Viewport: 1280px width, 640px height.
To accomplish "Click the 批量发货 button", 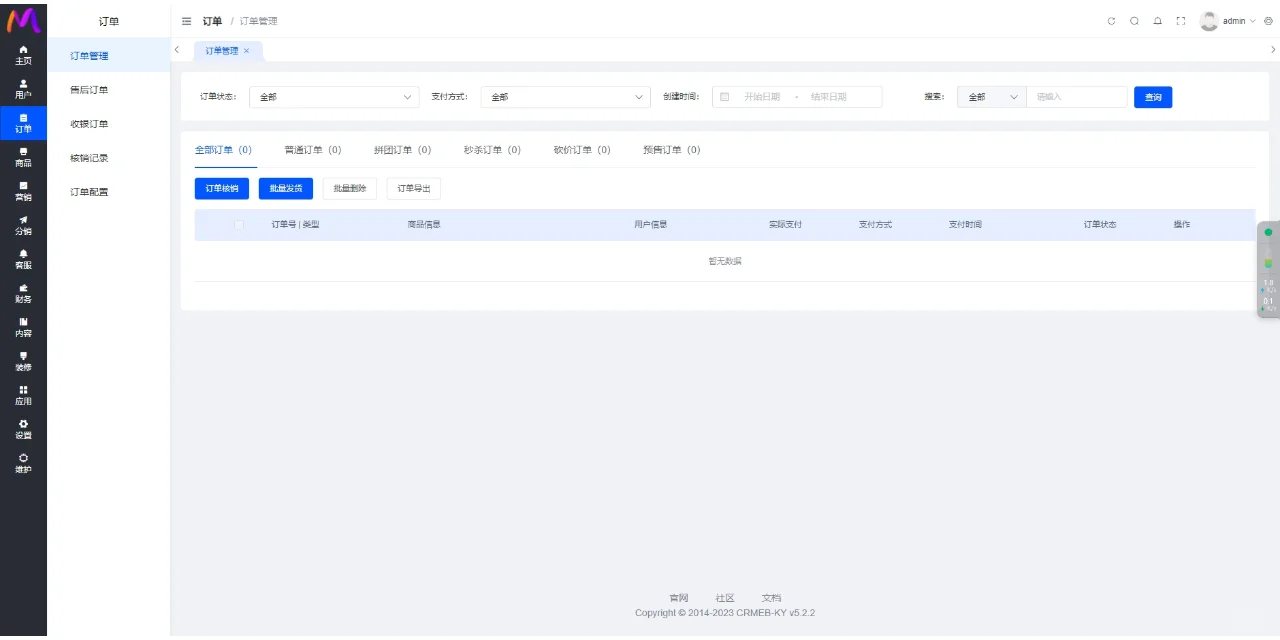I will click(x=285, y=188).
